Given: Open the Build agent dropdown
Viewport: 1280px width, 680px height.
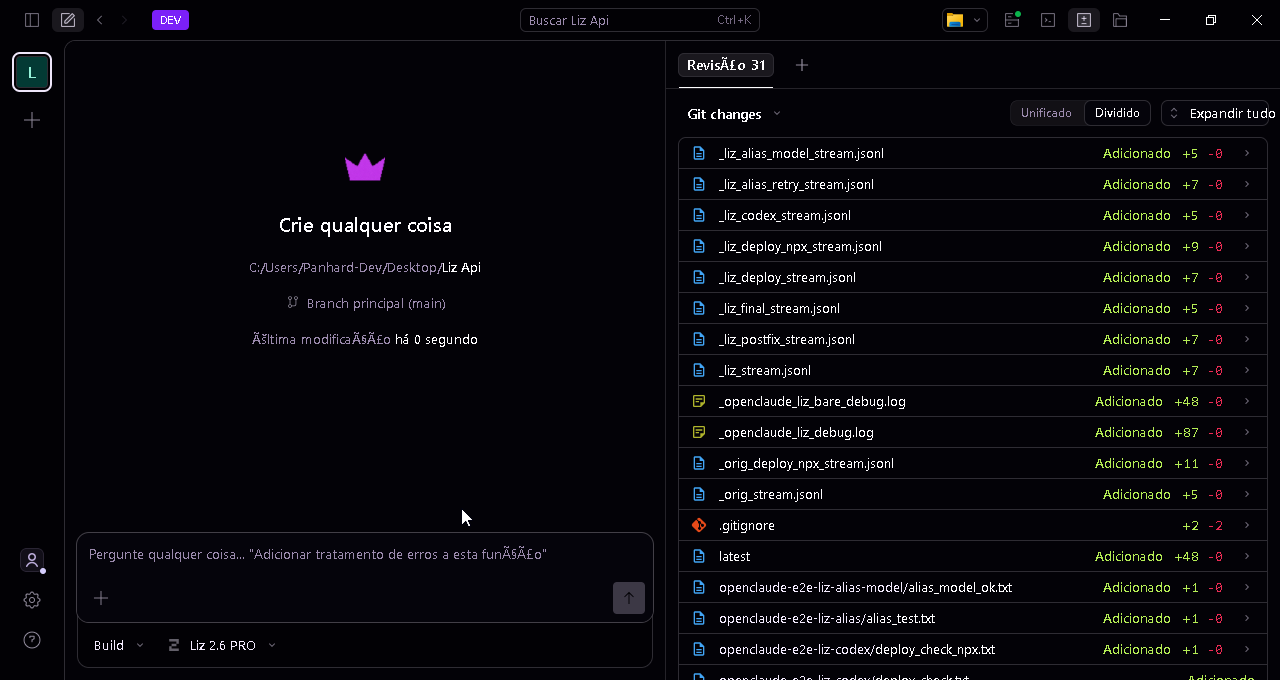Looking at the screenshot, I should [118, 646].
